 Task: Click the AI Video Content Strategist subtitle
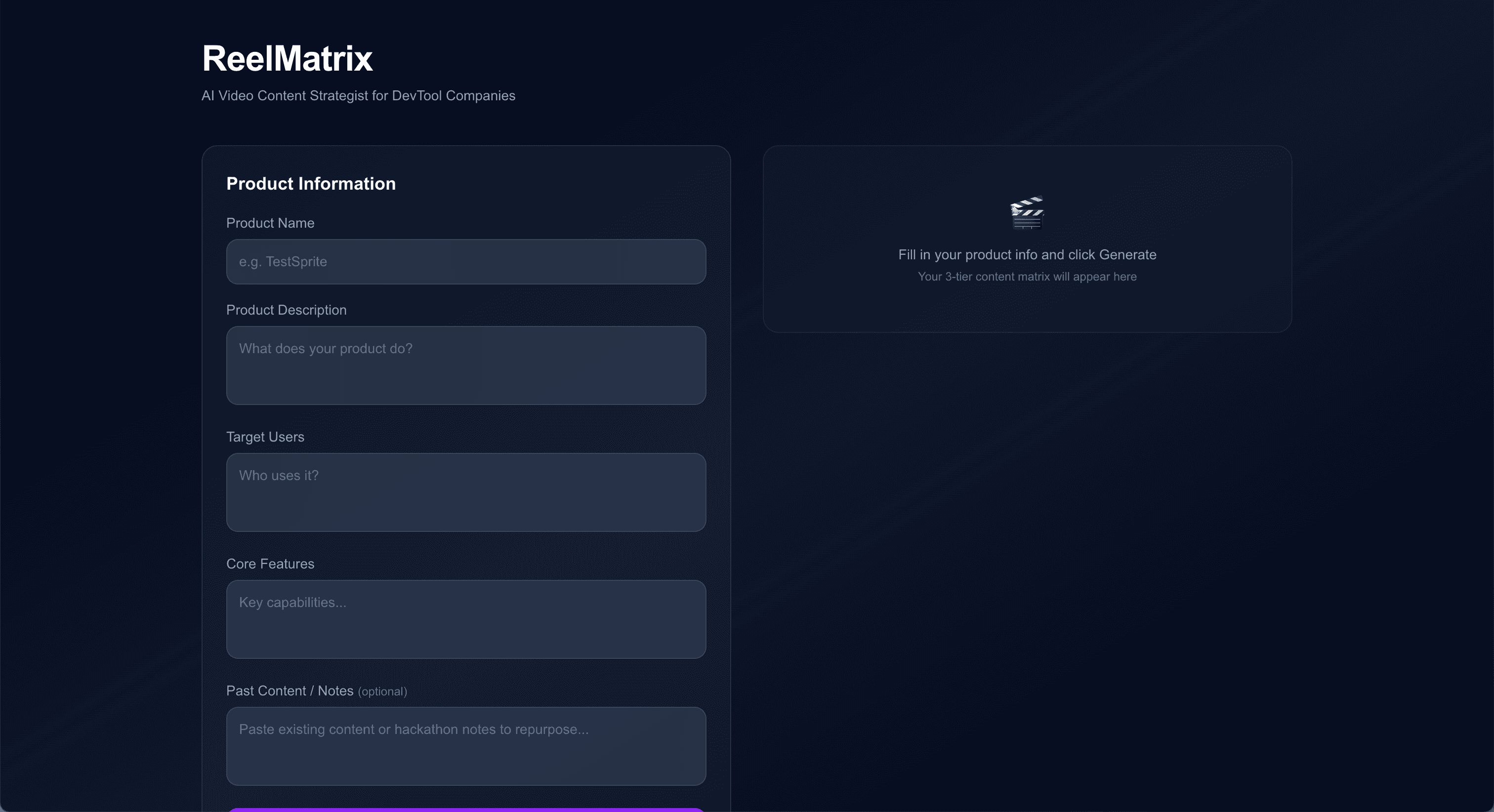tap(358, 96)
